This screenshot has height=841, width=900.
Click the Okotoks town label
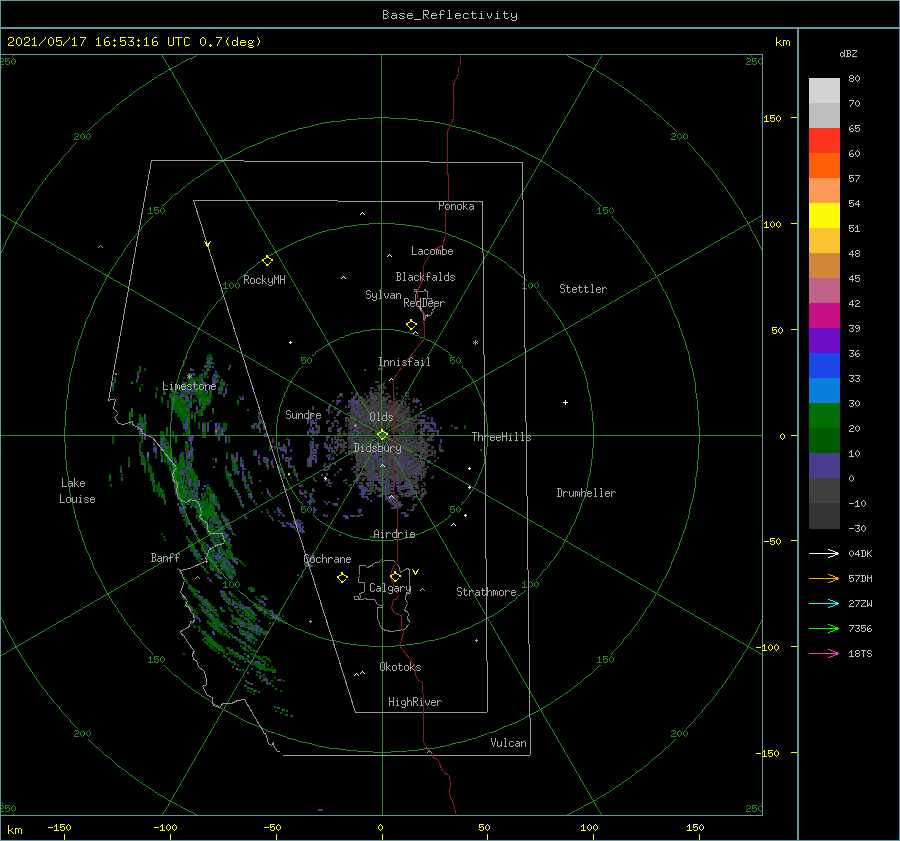[400, 667]
